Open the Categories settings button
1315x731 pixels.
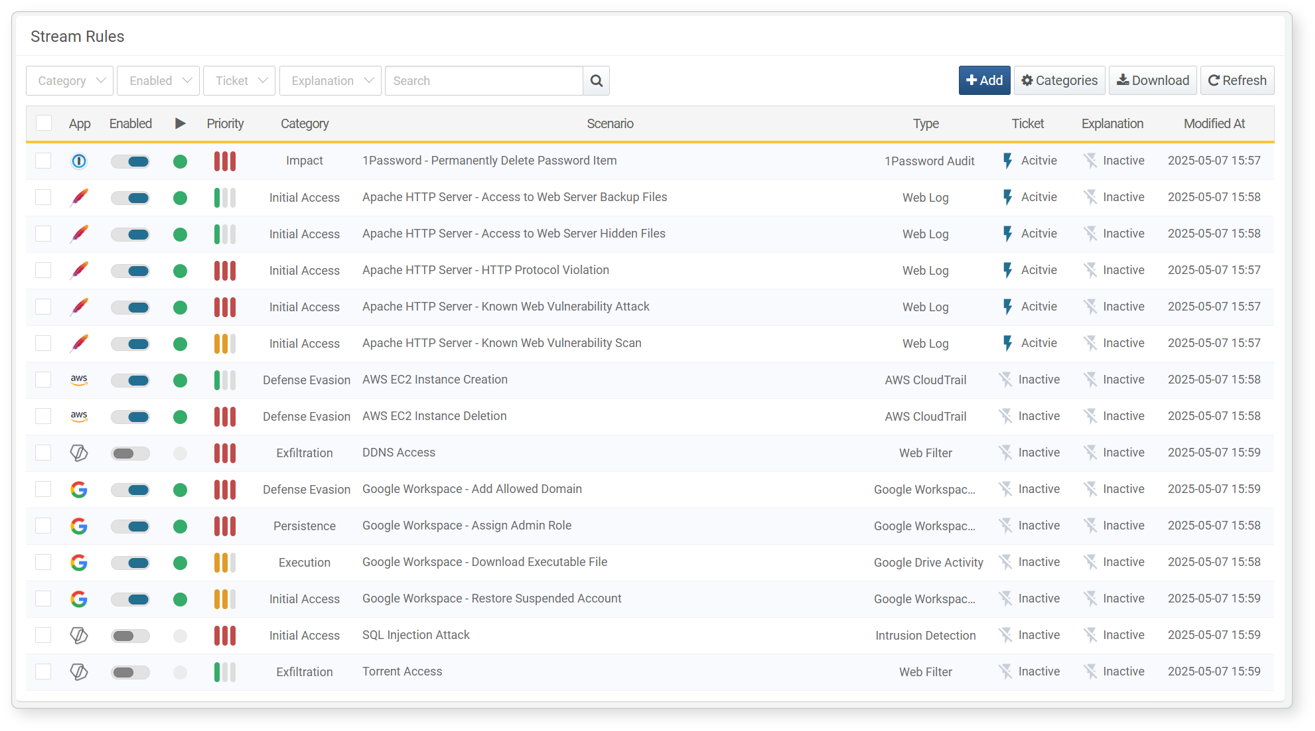point(1059,81)
